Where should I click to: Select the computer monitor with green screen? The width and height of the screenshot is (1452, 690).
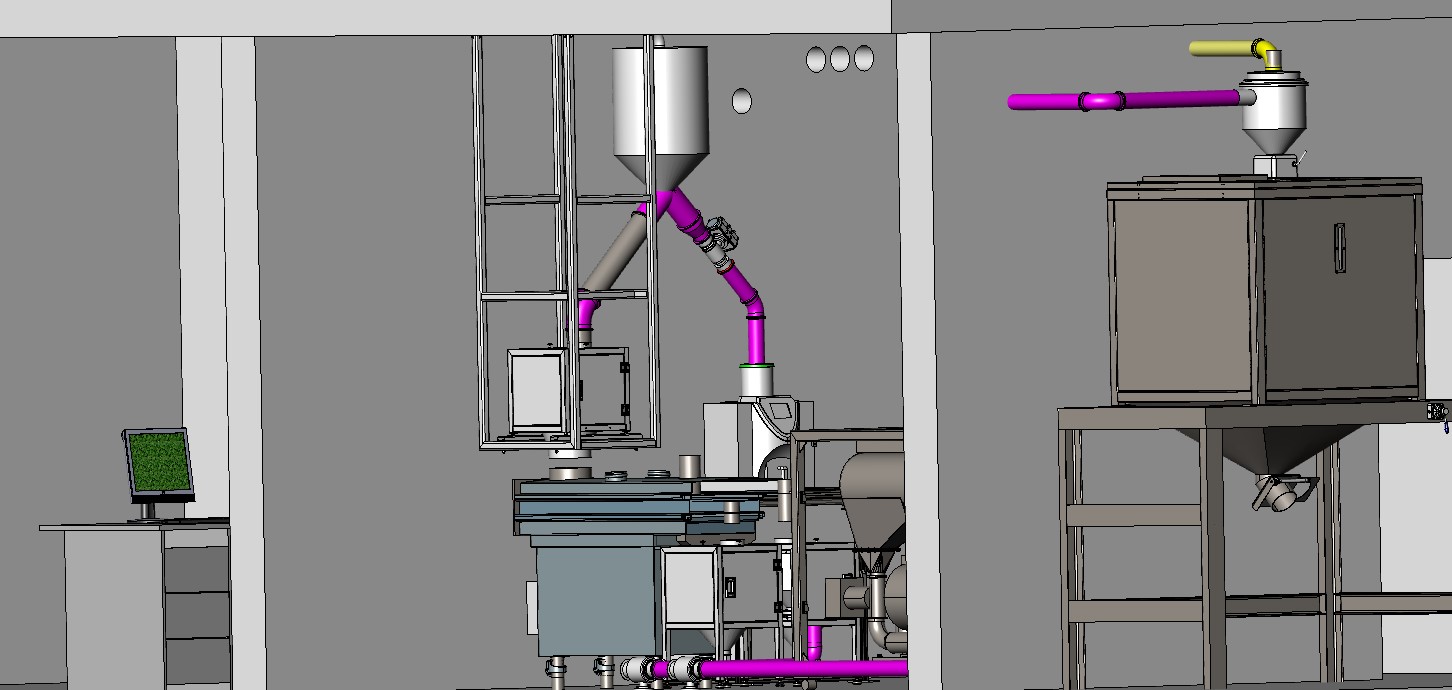pos(159,464)
